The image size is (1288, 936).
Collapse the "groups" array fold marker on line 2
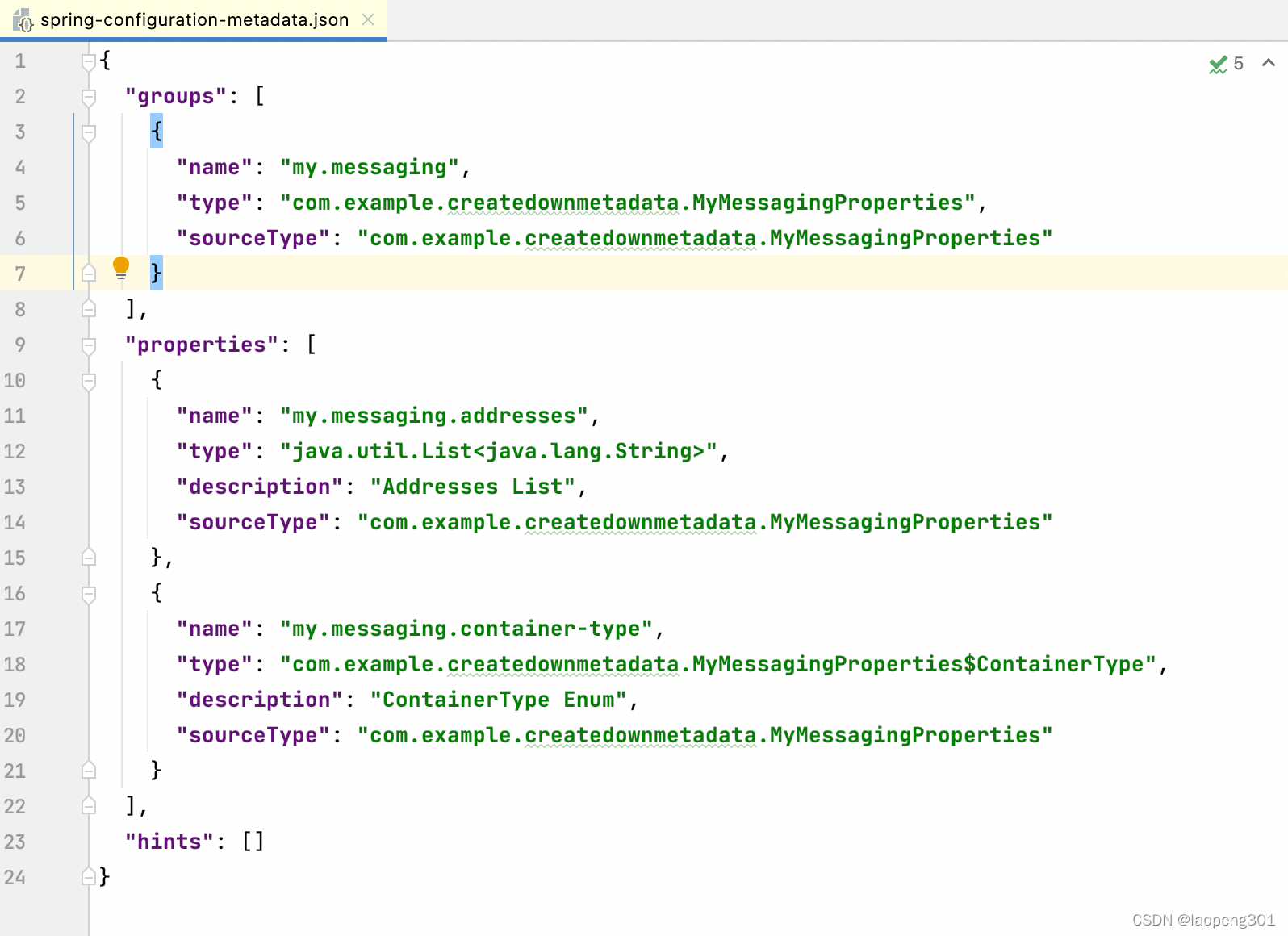pos(89,97)
